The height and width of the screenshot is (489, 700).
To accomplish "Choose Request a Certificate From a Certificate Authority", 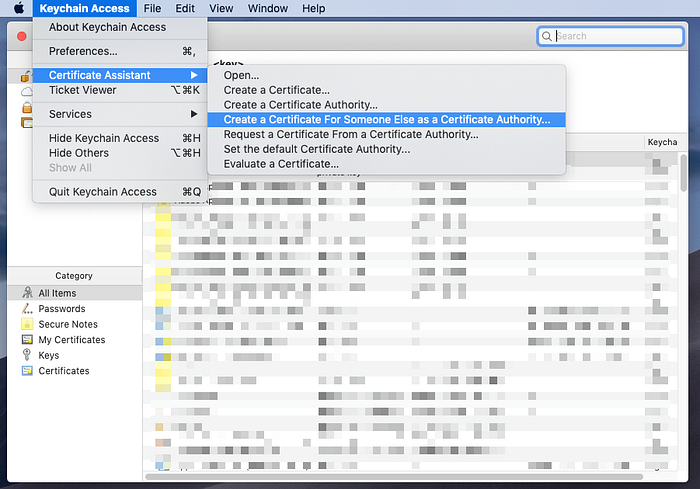I will [387, 134].
